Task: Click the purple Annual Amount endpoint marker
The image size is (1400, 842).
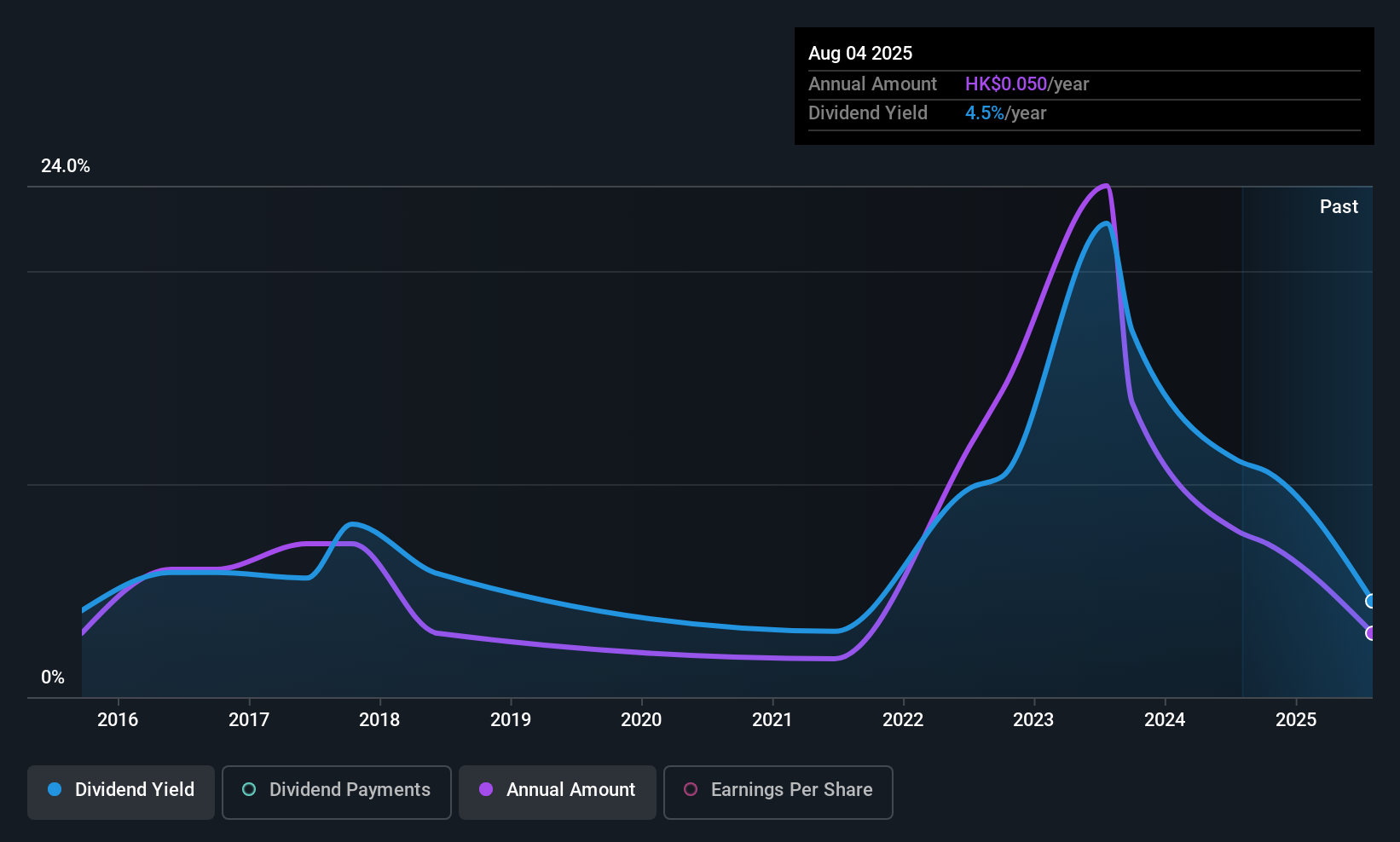Action: pos(1371,633)
